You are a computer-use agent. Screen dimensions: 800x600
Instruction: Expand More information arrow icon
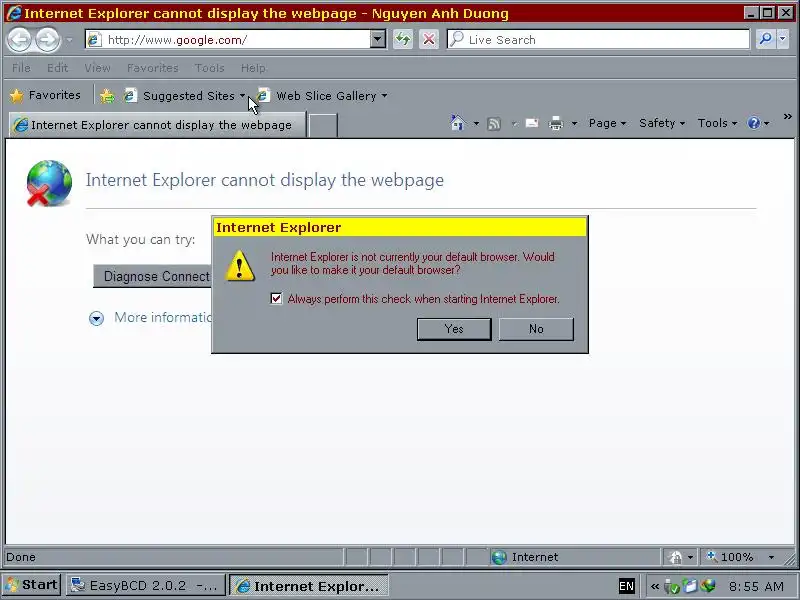pos(96,318)
